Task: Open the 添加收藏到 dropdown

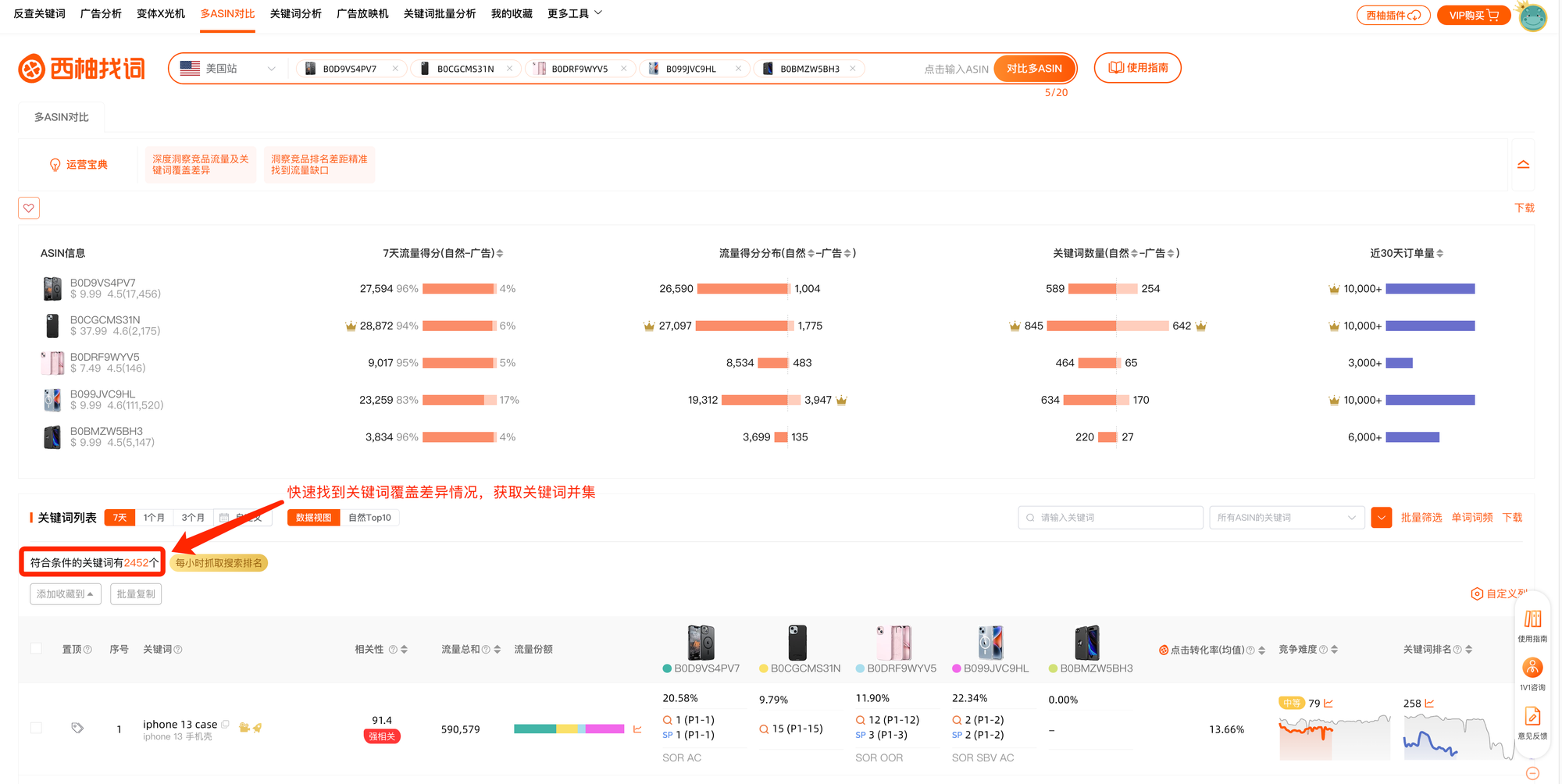Action: pos(66,594)
